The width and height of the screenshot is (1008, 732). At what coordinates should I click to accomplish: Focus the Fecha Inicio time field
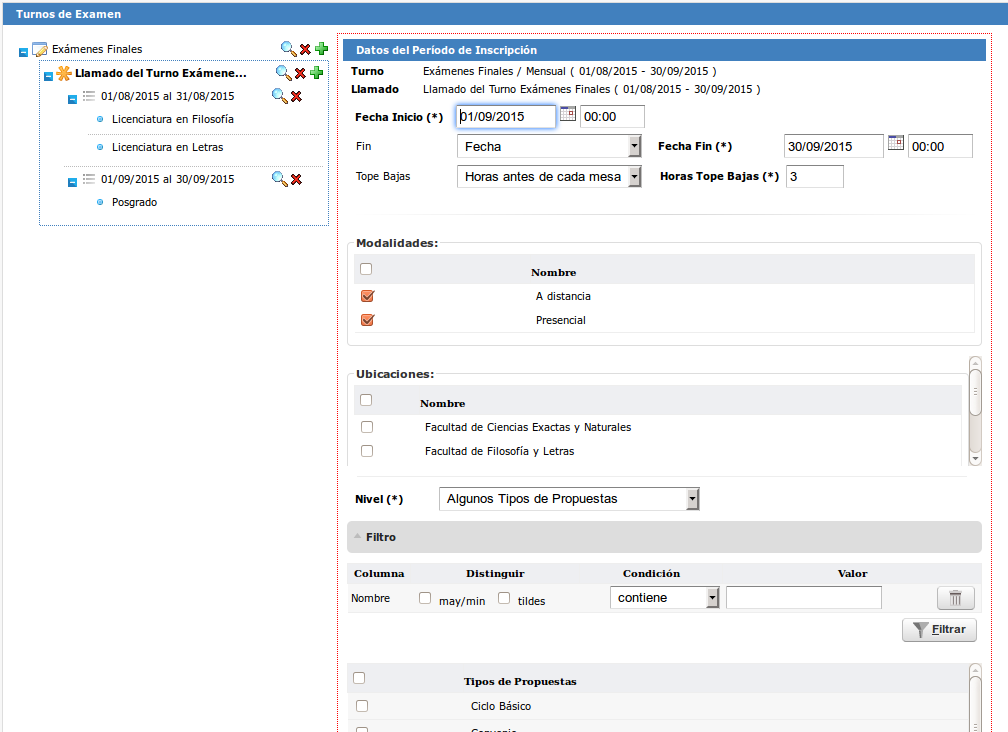pyautogui.click(x=612, y=116)
